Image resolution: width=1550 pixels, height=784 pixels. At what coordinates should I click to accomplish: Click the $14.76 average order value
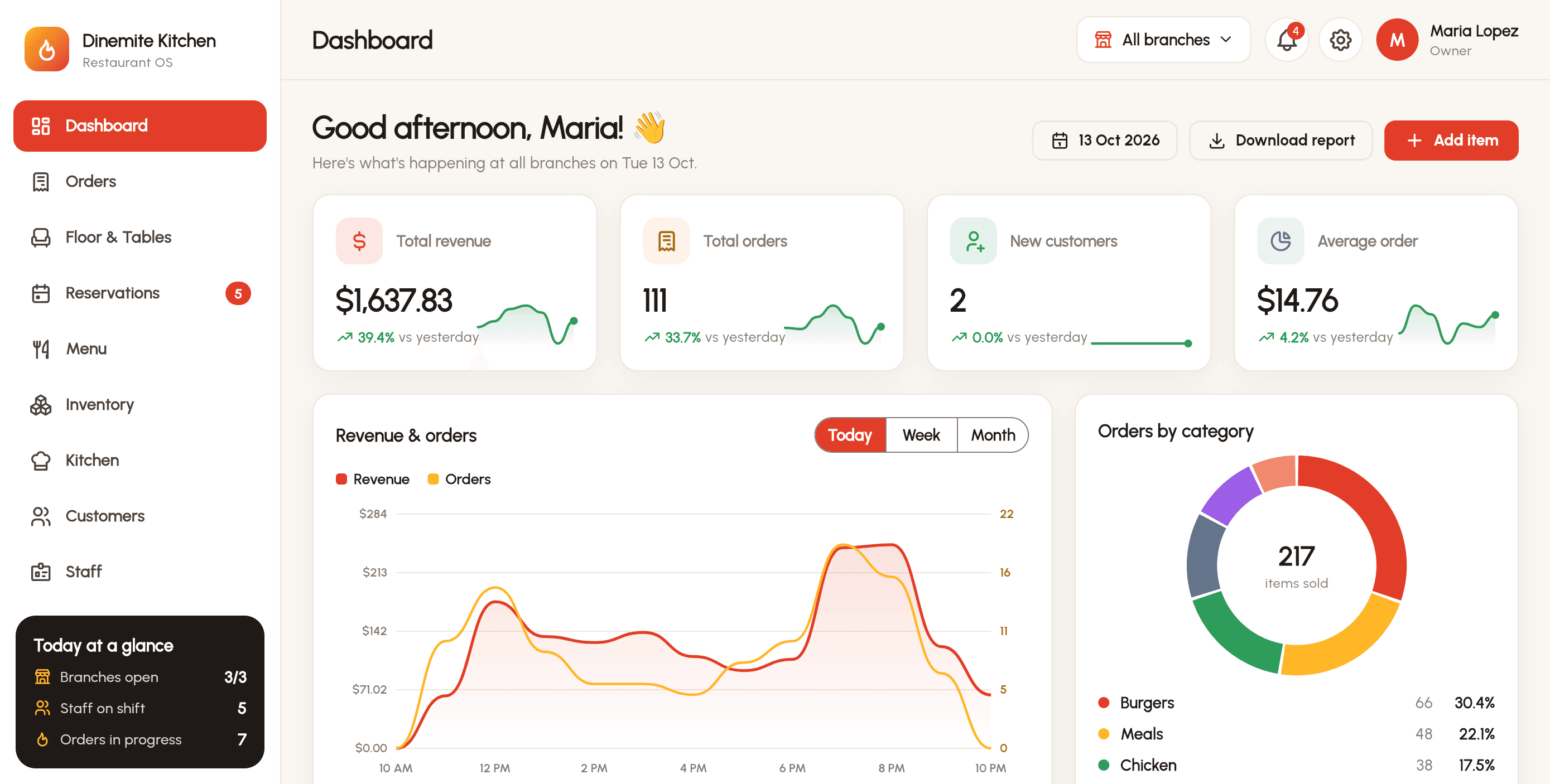click(1297, 301)
